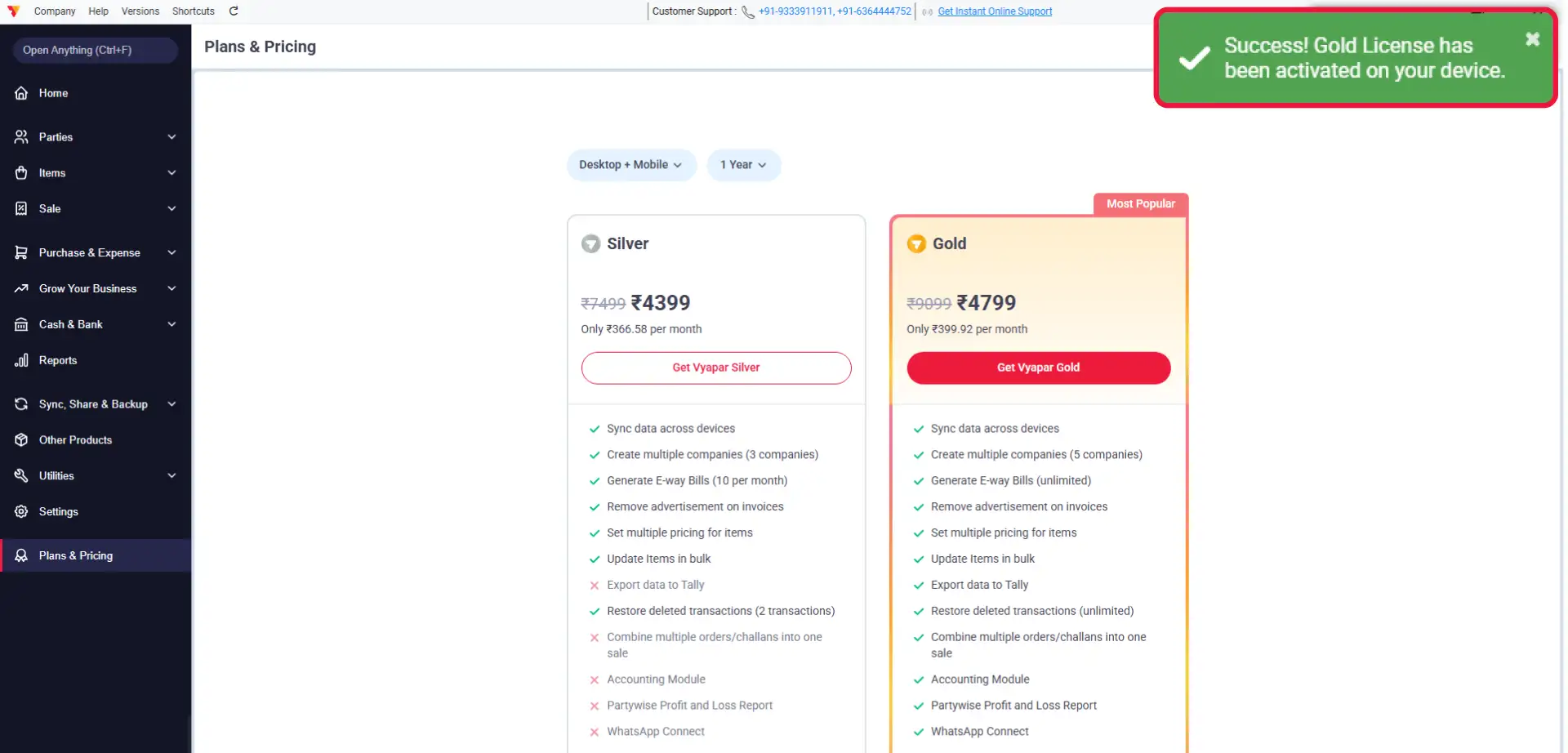Click the Settings gear icon
Screen dimensions: 1568x753
[x=21, y=511]
